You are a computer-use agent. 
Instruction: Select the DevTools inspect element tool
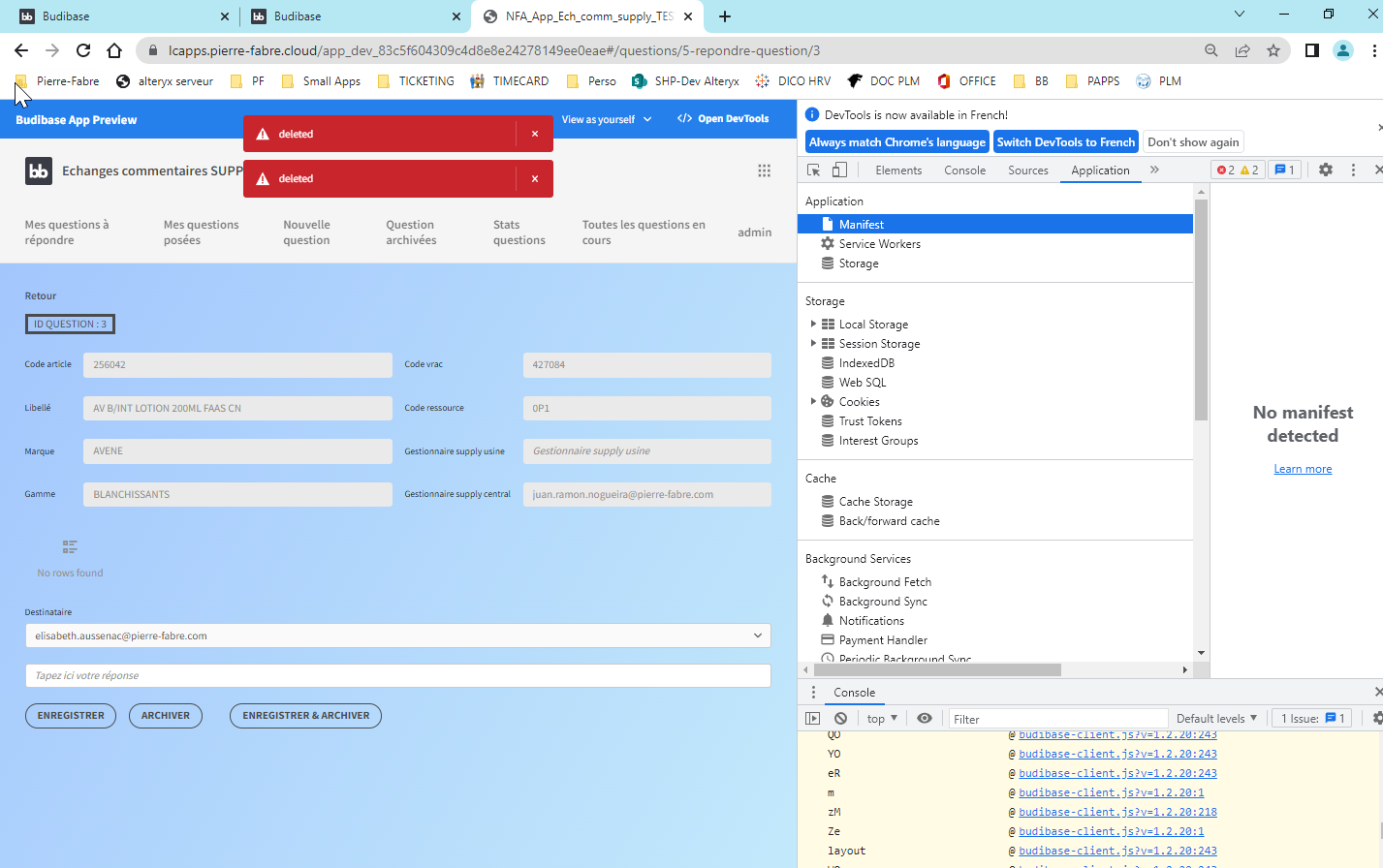tap(814, 170)
